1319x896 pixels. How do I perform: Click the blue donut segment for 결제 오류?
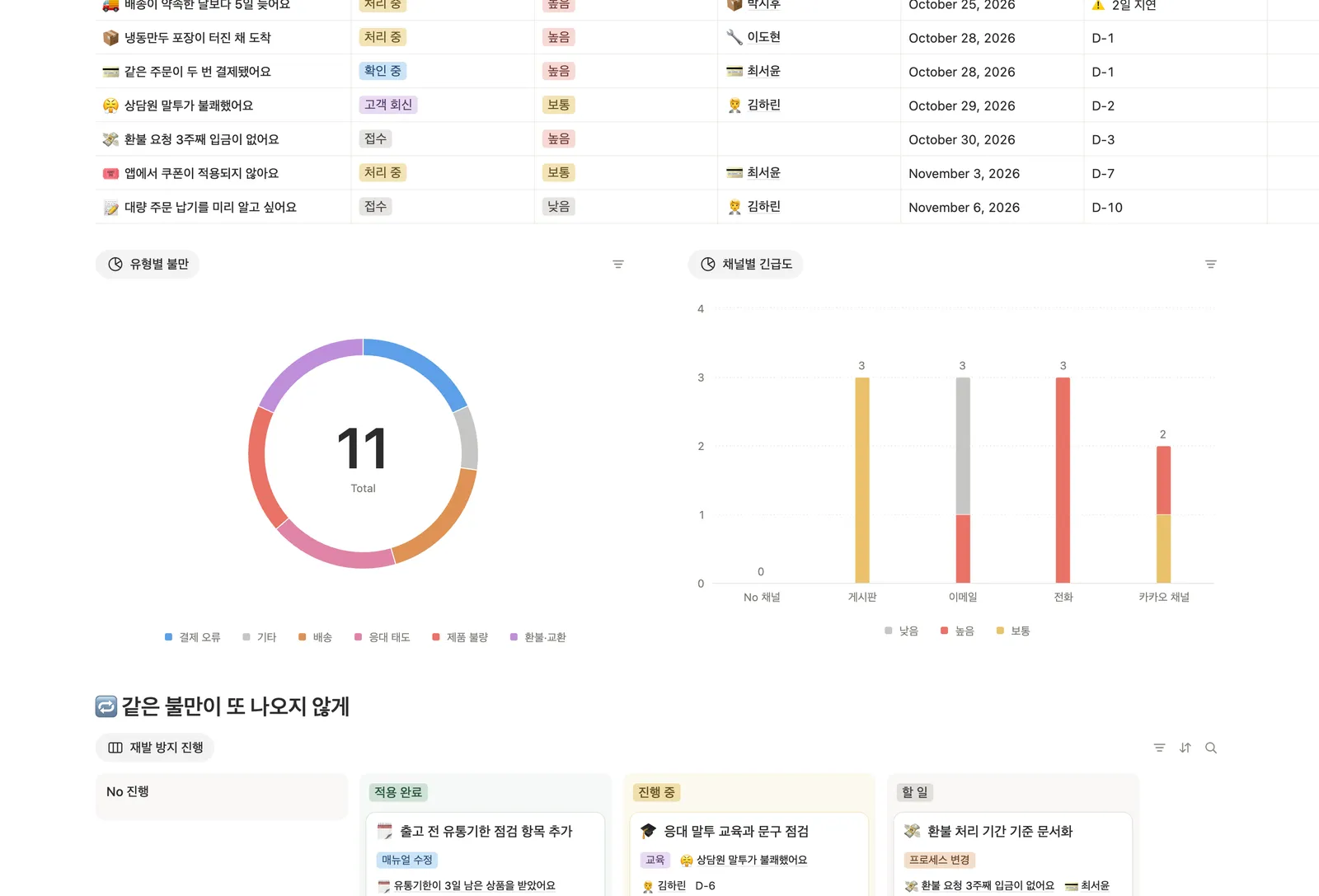click(420, 364)
